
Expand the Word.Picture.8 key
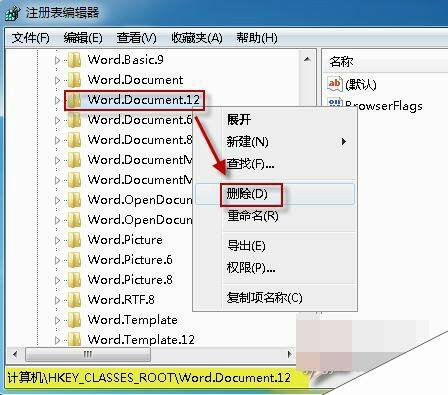[57, 280]
